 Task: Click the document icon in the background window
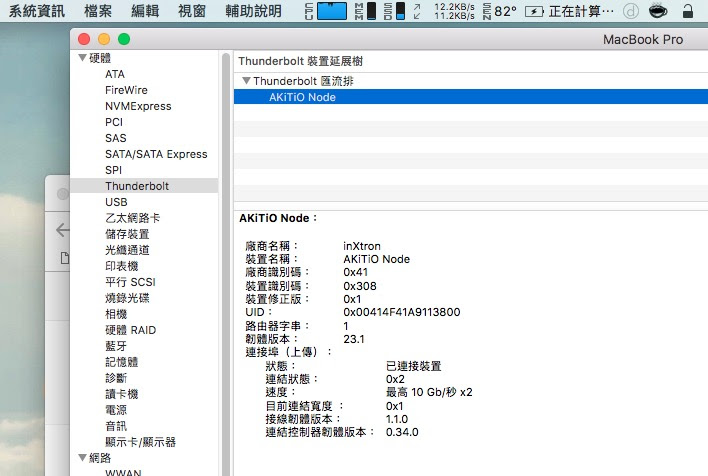pos(65,258)
